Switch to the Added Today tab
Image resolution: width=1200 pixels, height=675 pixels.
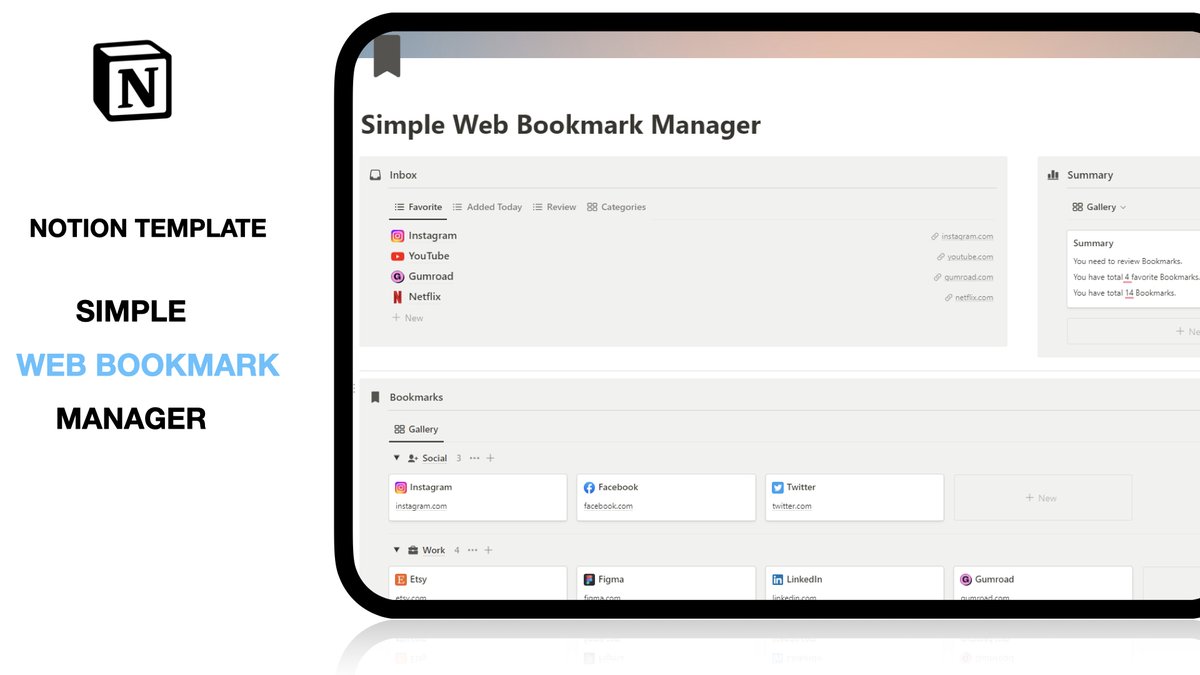click(487, 207)
